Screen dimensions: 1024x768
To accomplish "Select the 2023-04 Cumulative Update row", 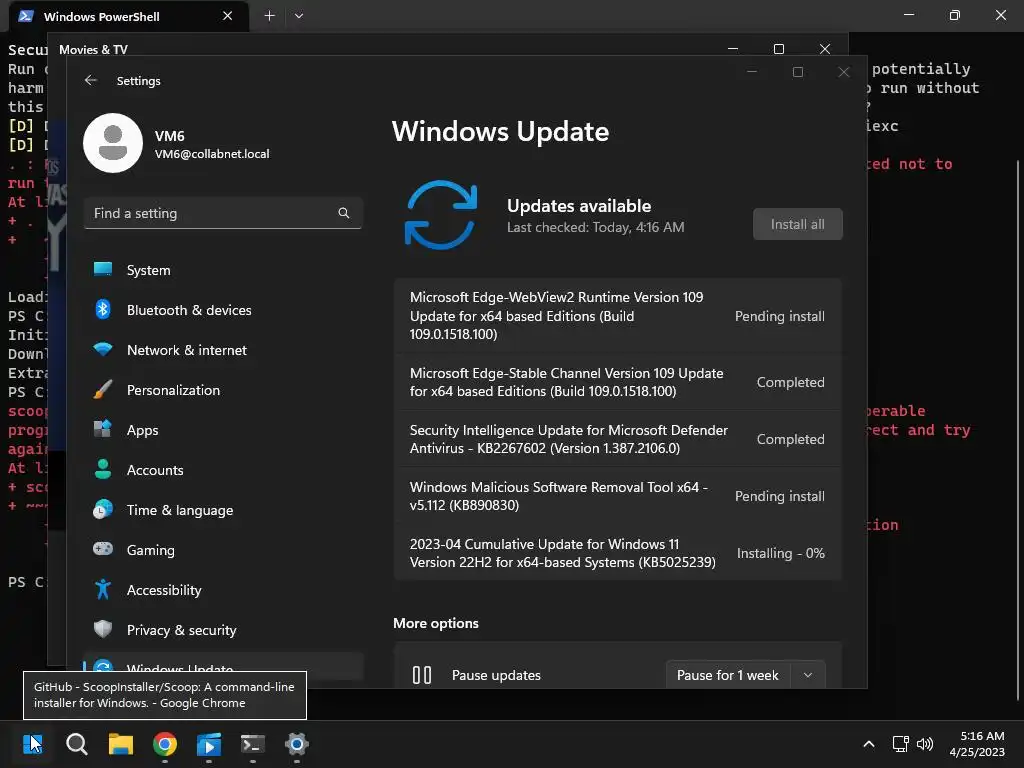I will point(617,552).
